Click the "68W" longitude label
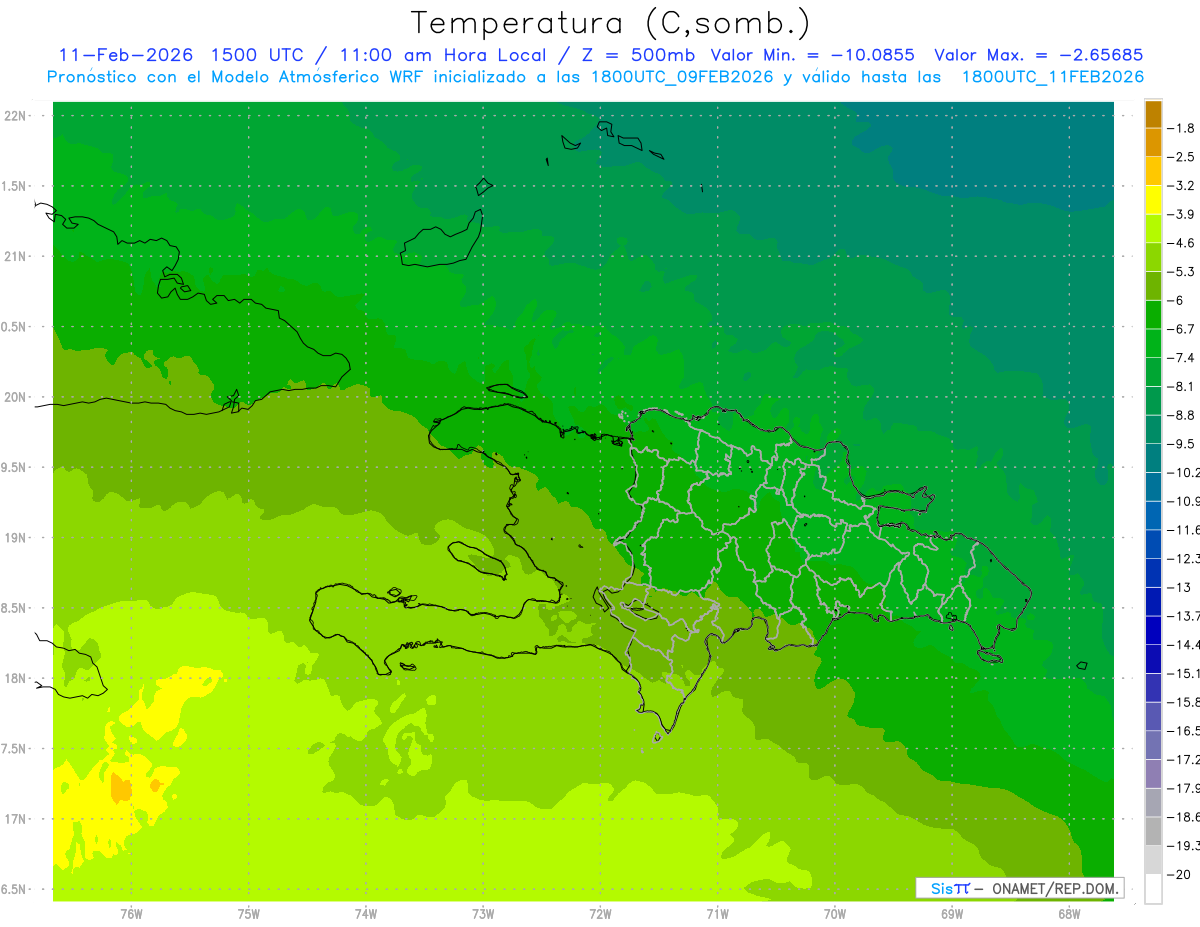 pyautogui.click(x=1069, y=914)
